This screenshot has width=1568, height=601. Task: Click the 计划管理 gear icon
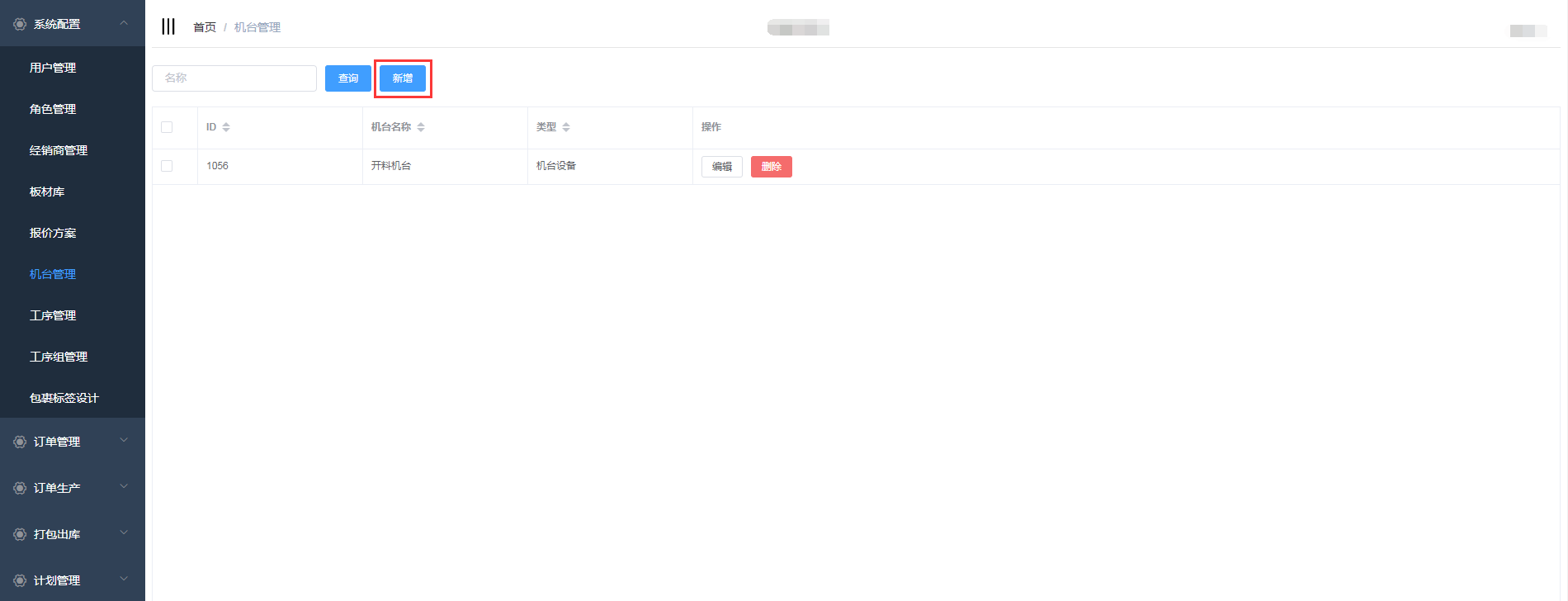20,581
